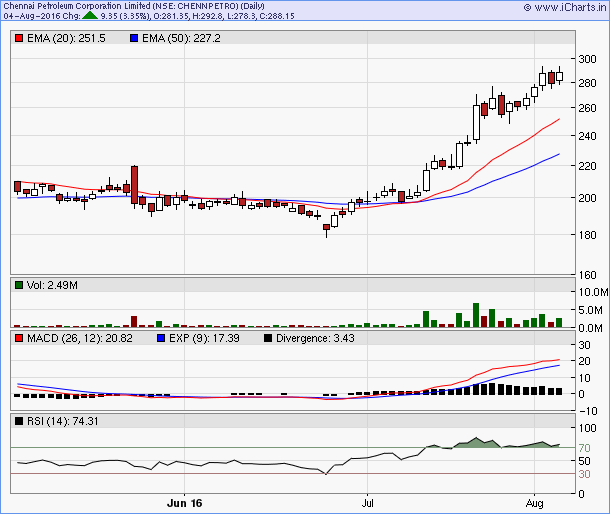Click the RSI 30 oversold level label
610x514 pixels.
point(584,474)
